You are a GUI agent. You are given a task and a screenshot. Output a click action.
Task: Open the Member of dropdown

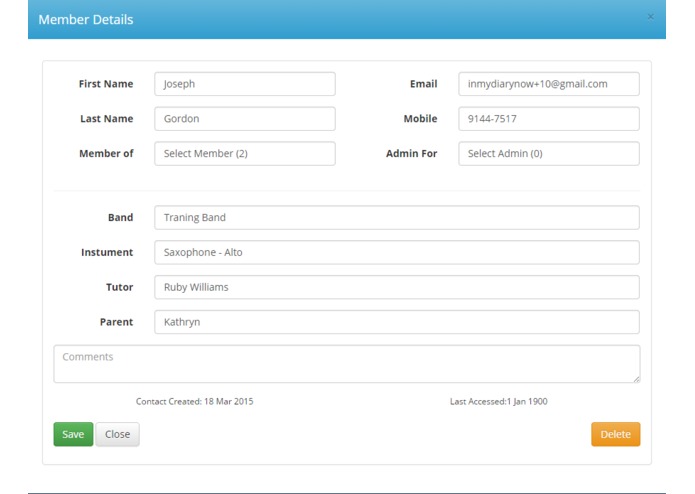coord(245,153)
